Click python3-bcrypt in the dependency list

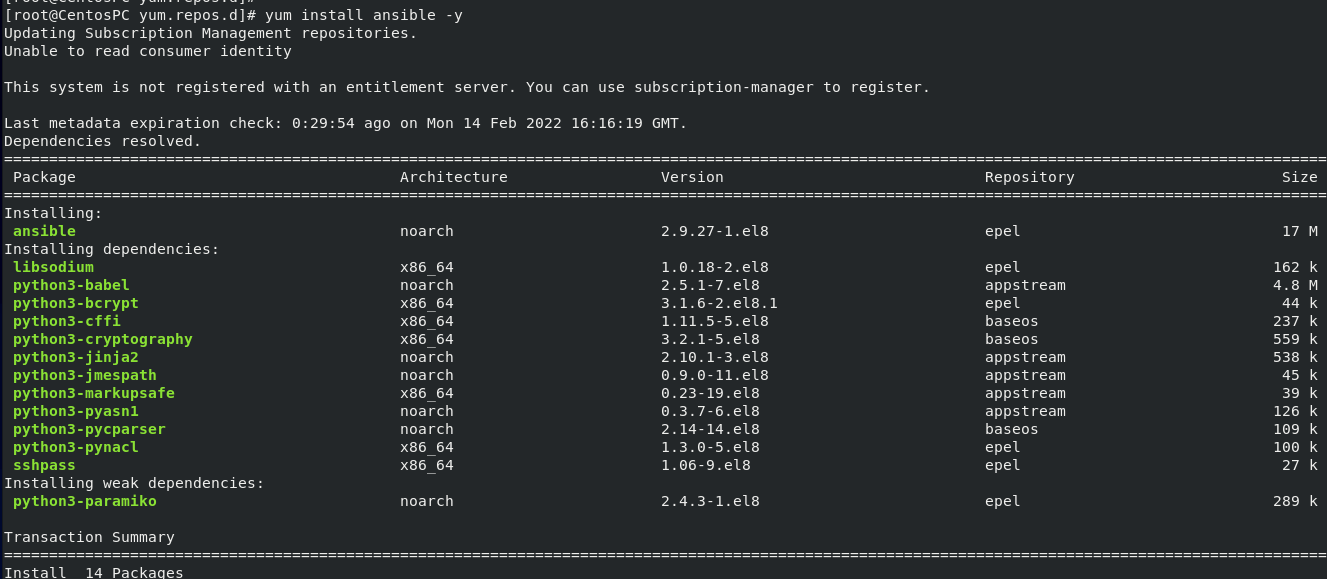(x=75, y=303)
